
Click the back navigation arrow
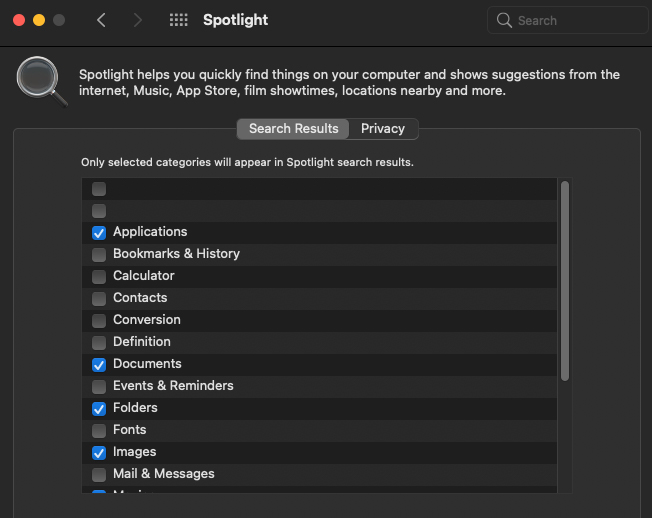click(101, 20)
